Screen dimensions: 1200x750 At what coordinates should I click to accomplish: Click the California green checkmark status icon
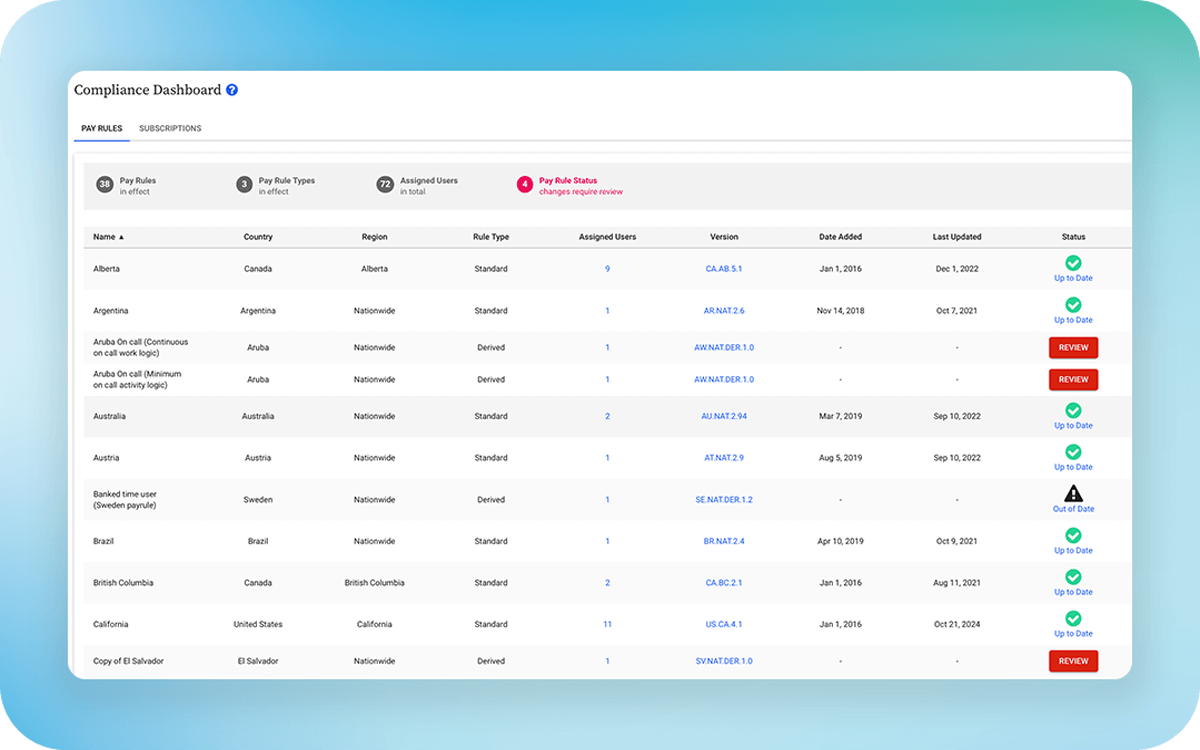click(x=1073, y=619)
